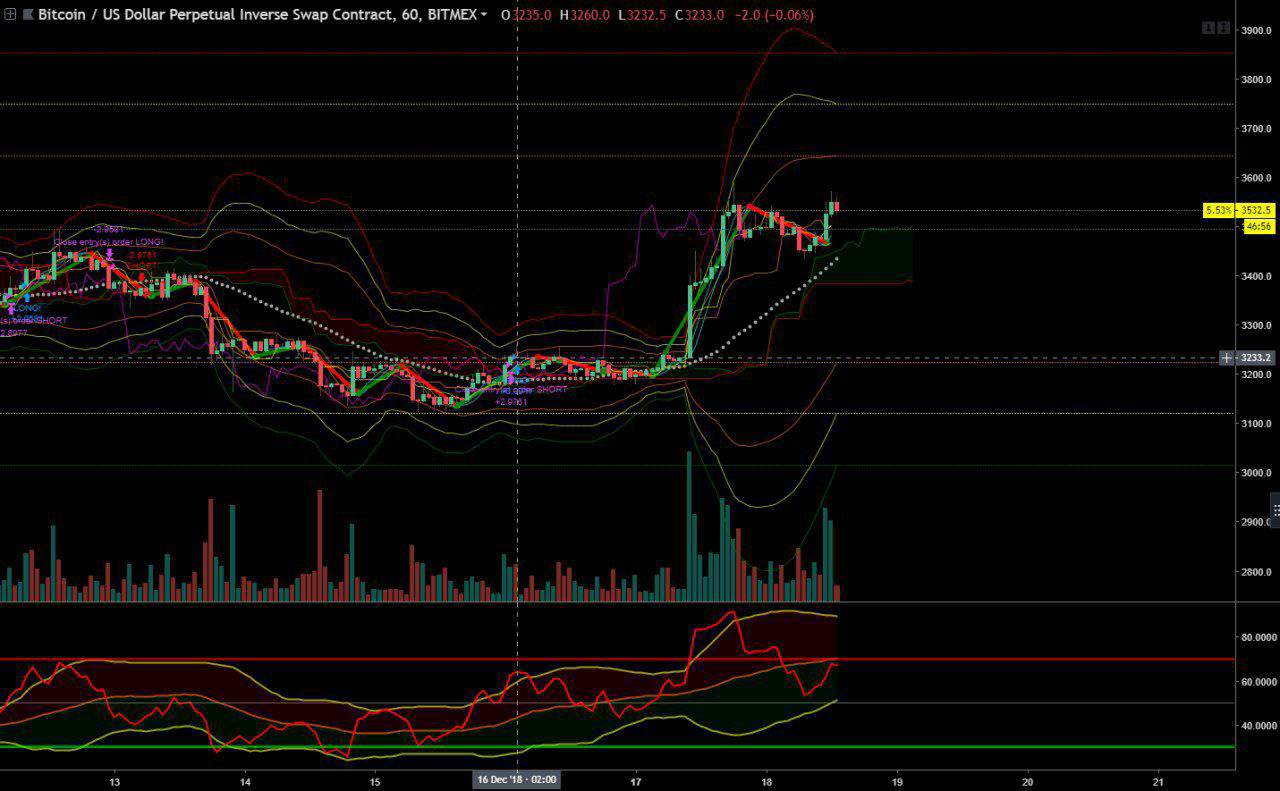The image size is (1280, 791).
Task: Click the 'Close entry(s) order LONG!' annotation
Action: tap(108, 242)
